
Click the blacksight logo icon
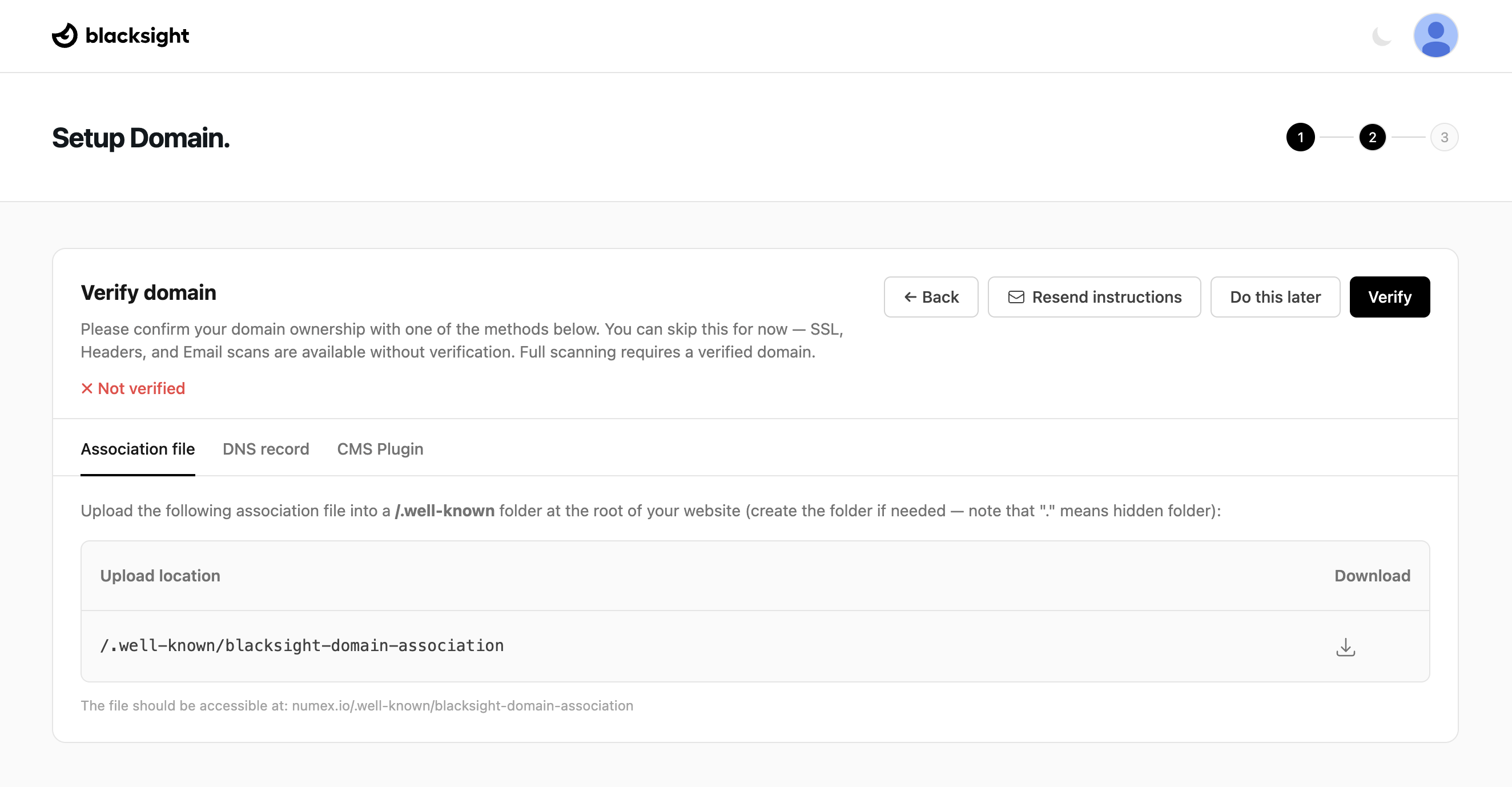63,35
